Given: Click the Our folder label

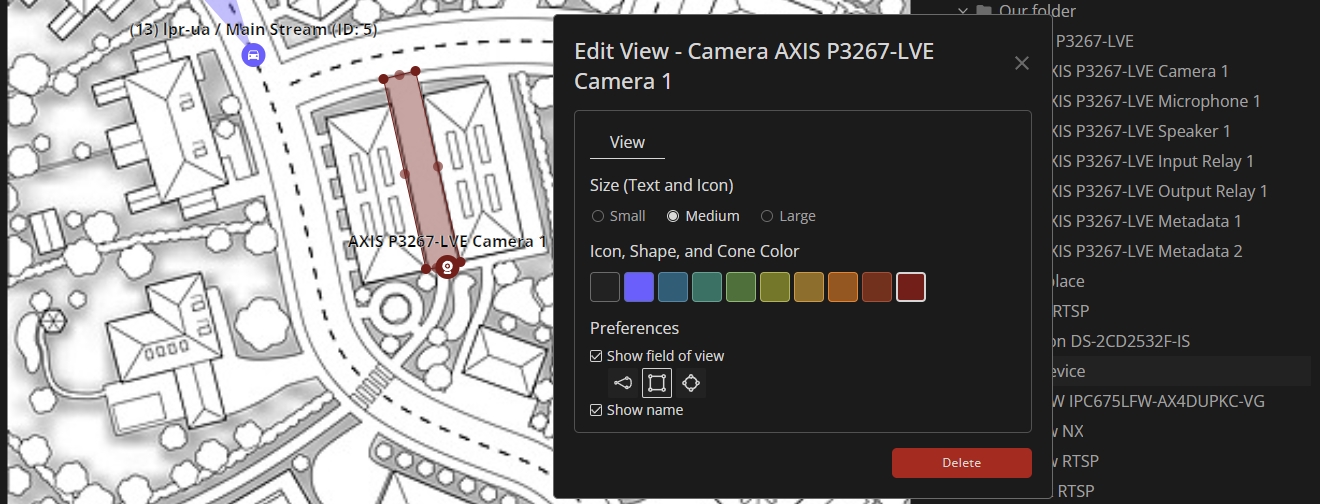Looking at the screenshot, I should coord(1037,11).
